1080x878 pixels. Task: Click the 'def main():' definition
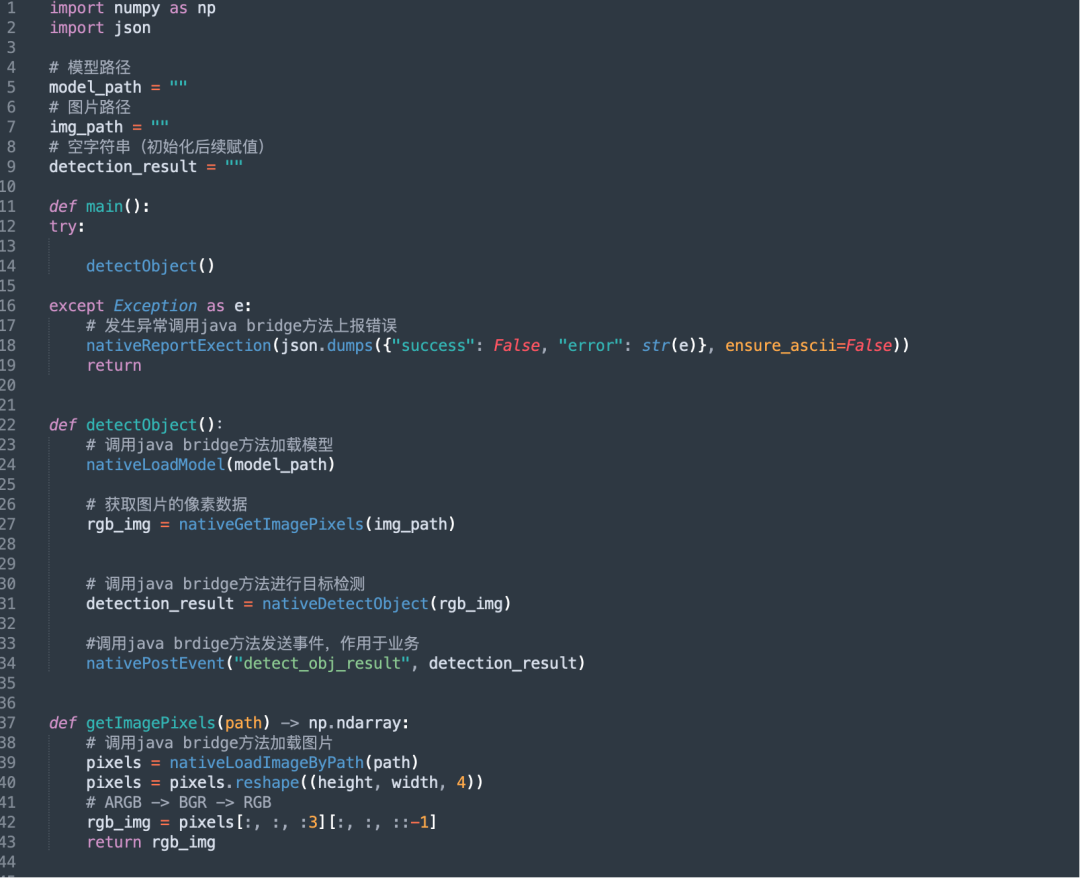pyautogui.click(x=99, y=207)
